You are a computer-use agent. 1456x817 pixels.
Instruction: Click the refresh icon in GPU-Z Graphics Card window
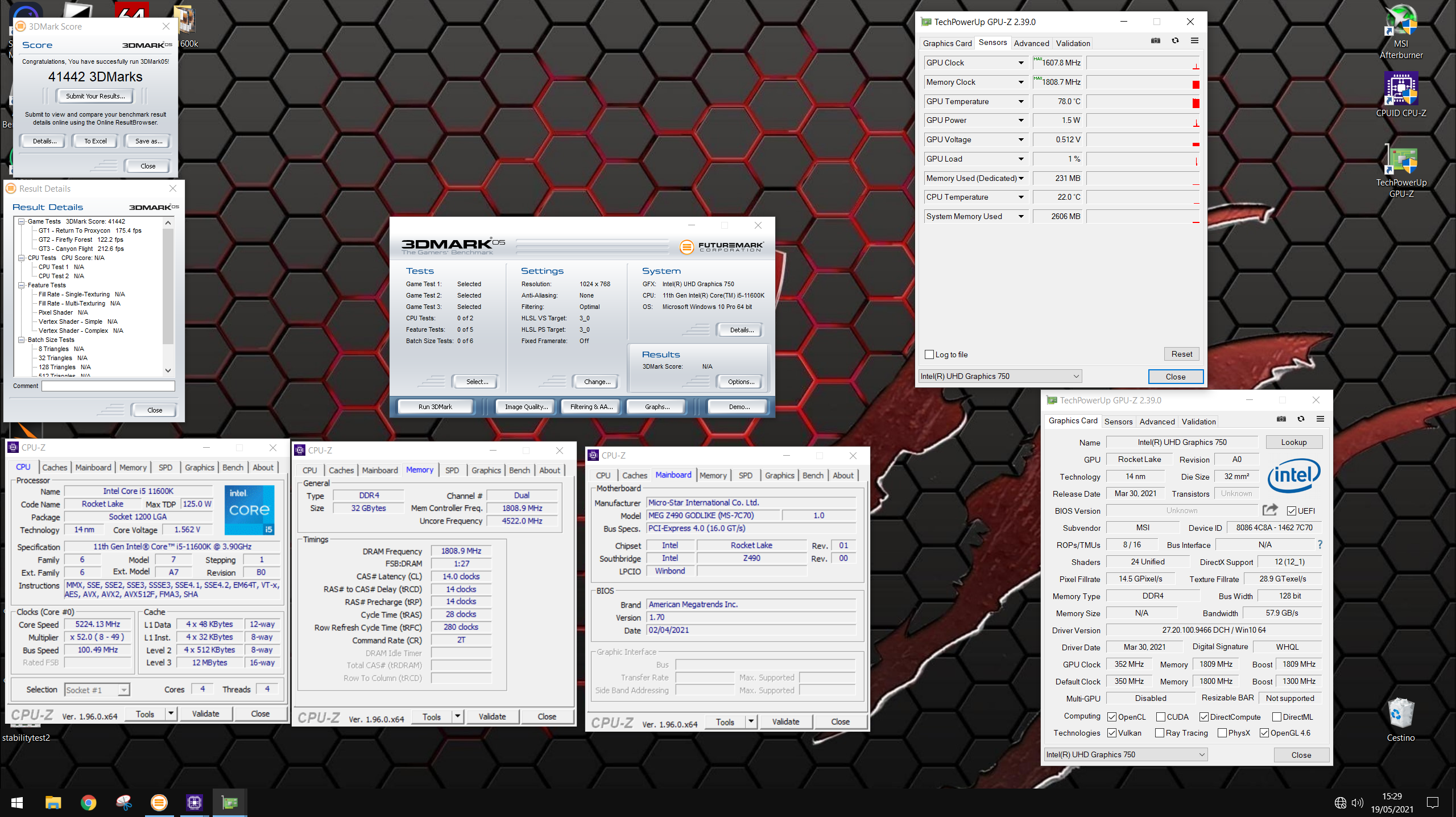click(x=1301, y=419)
